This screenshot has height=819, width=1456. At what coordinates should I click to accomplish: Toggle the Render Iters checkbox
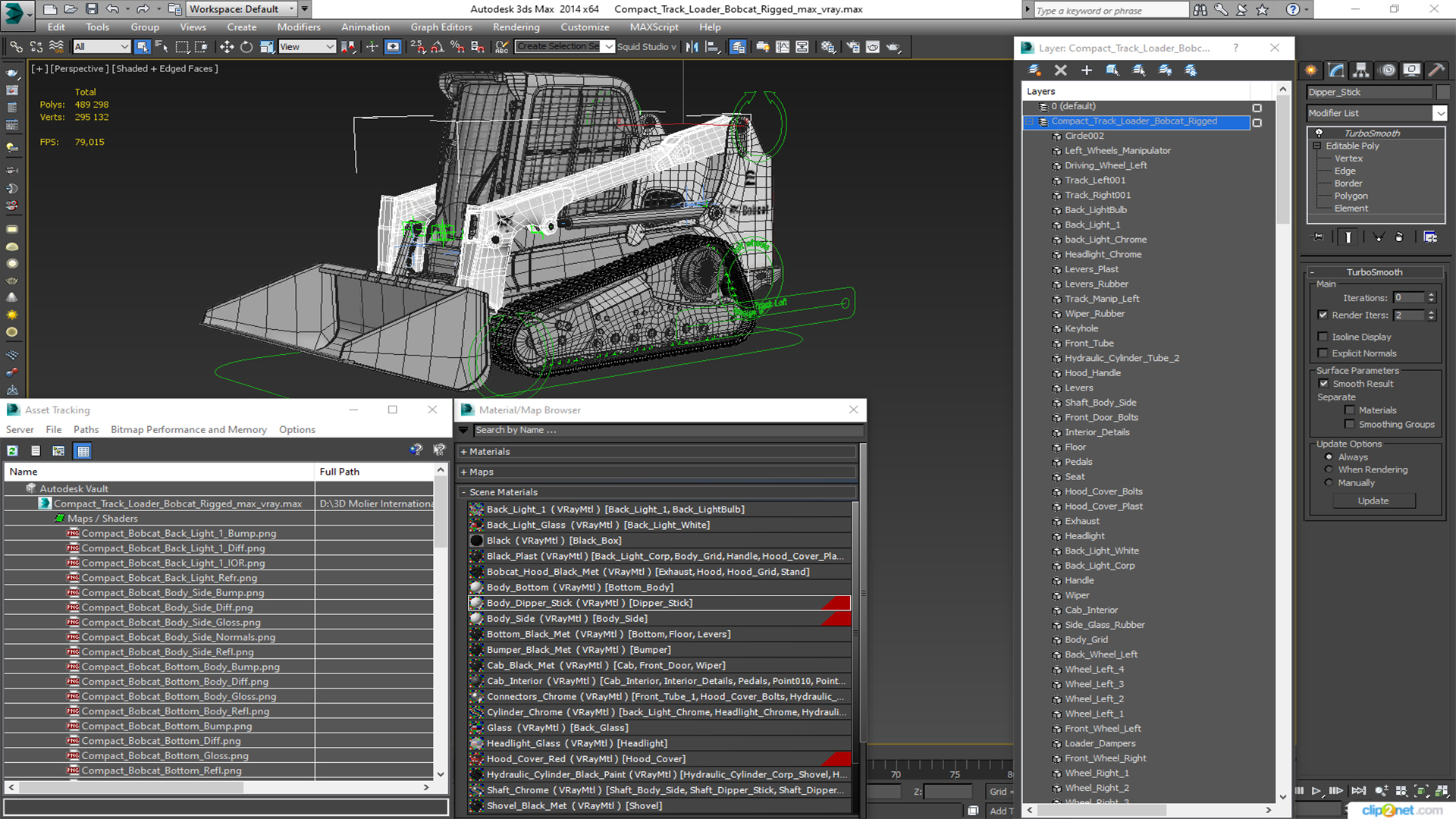coord(1323,315)
